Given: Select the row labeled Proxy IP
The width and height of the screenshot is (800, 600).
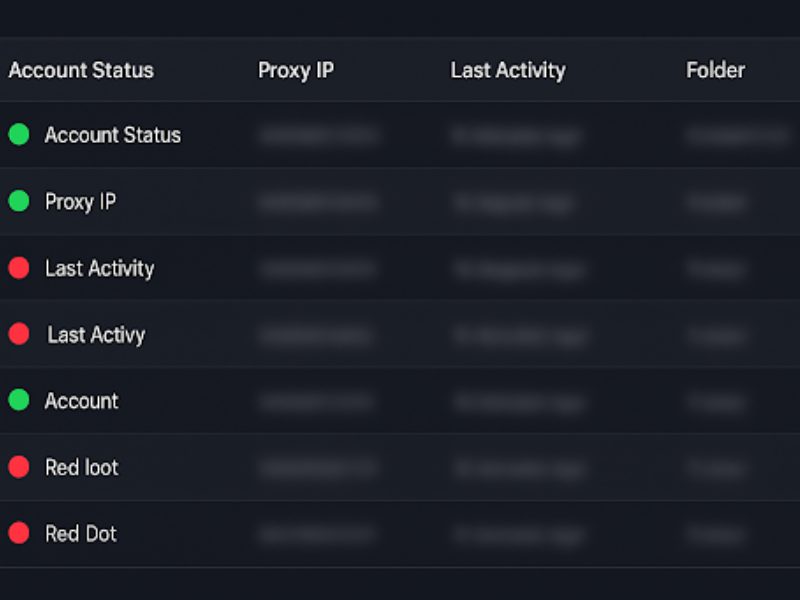Looking at the screenshot, I should pos(80,201).
